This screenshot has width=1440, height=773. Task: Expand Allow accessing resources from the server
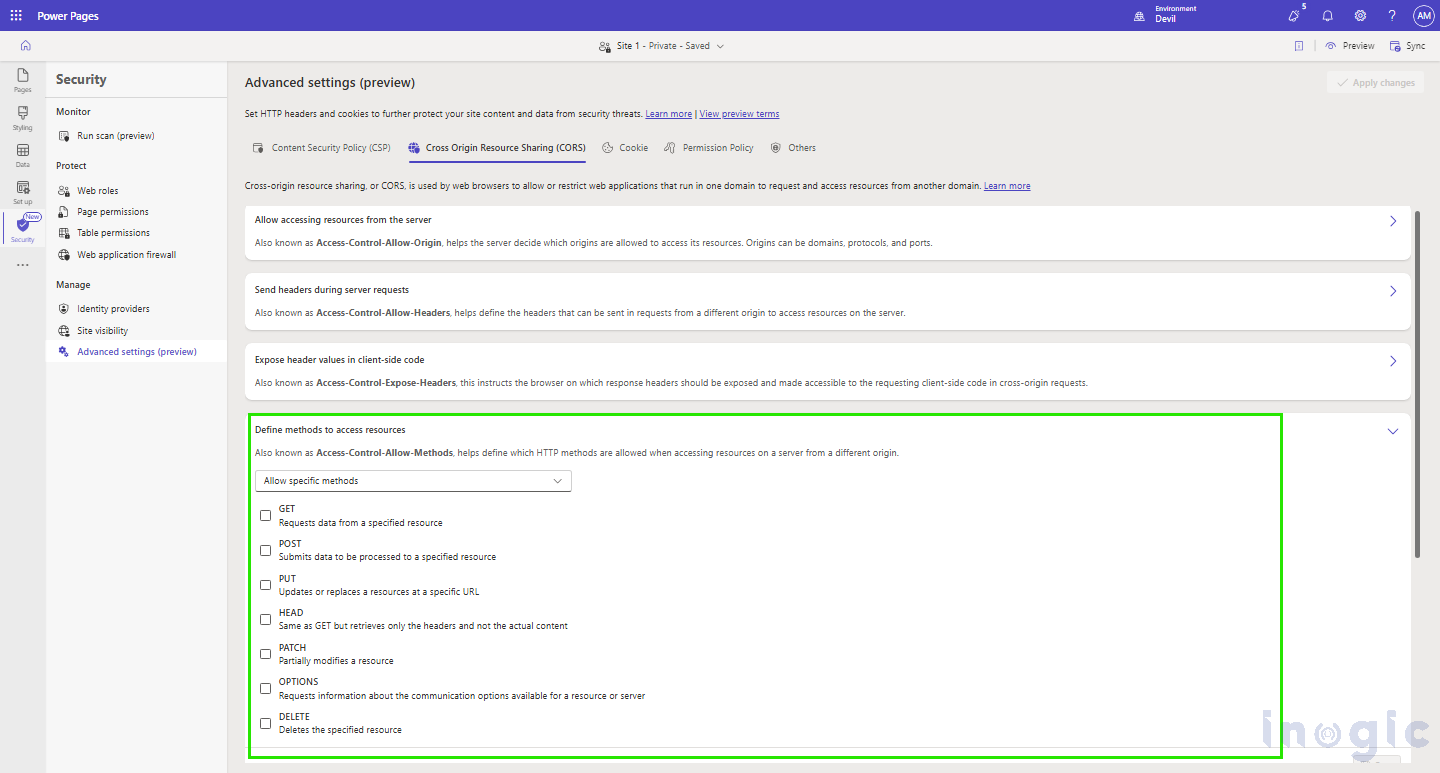1393,221
